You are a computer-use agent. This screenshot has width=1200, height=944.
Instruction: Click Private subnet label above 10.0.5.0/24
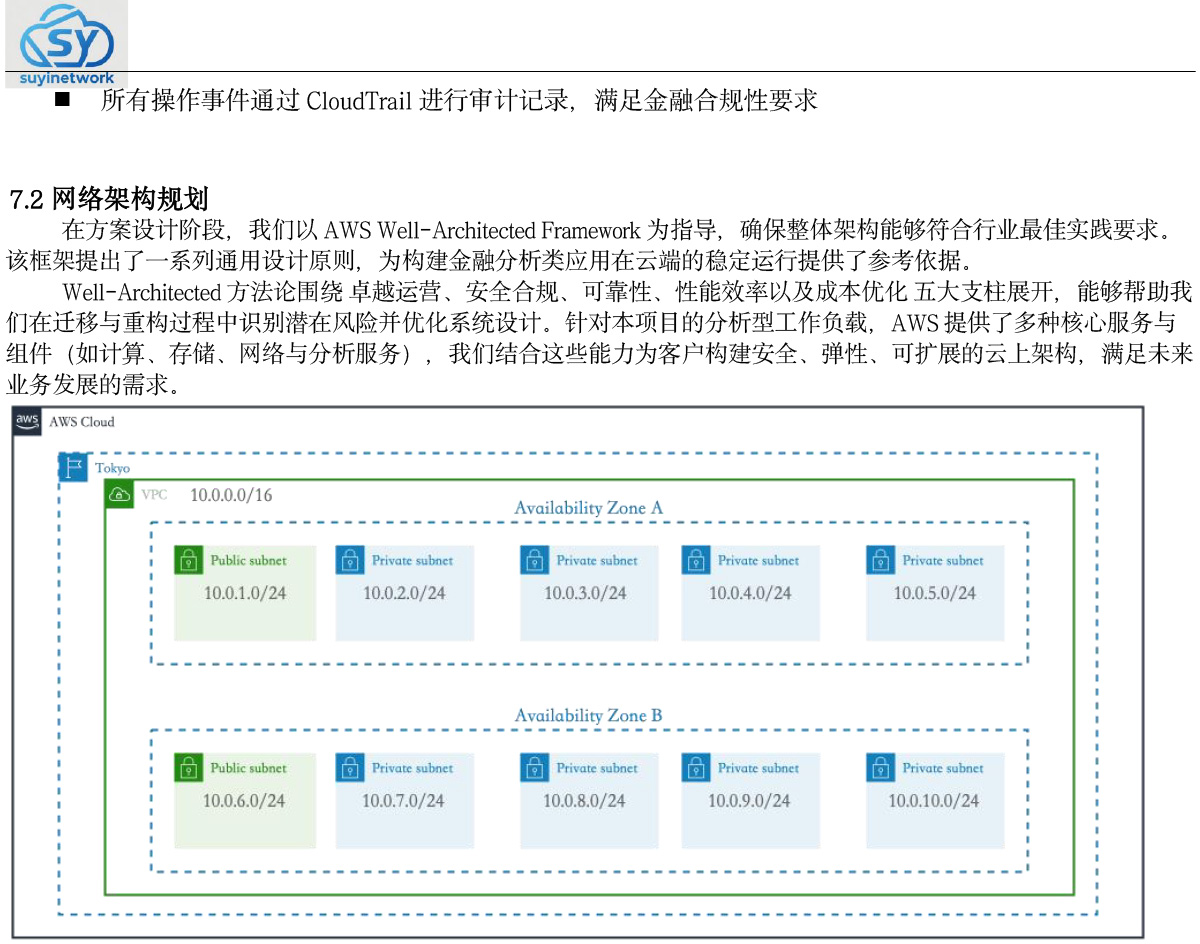(x=943, y=561)
